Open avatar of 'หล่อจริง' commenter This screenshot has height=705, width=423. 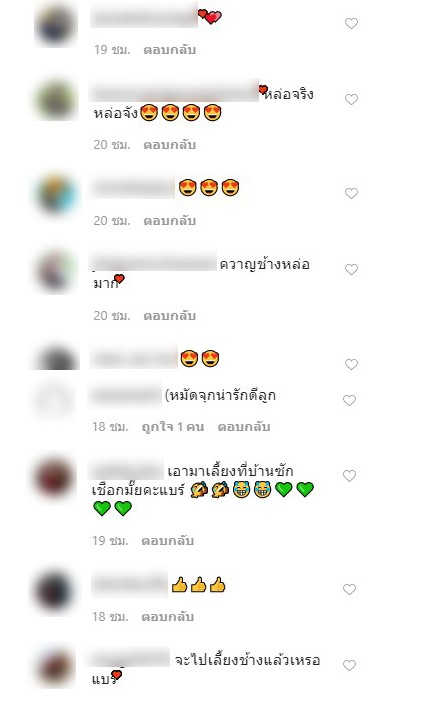[56, 100]
